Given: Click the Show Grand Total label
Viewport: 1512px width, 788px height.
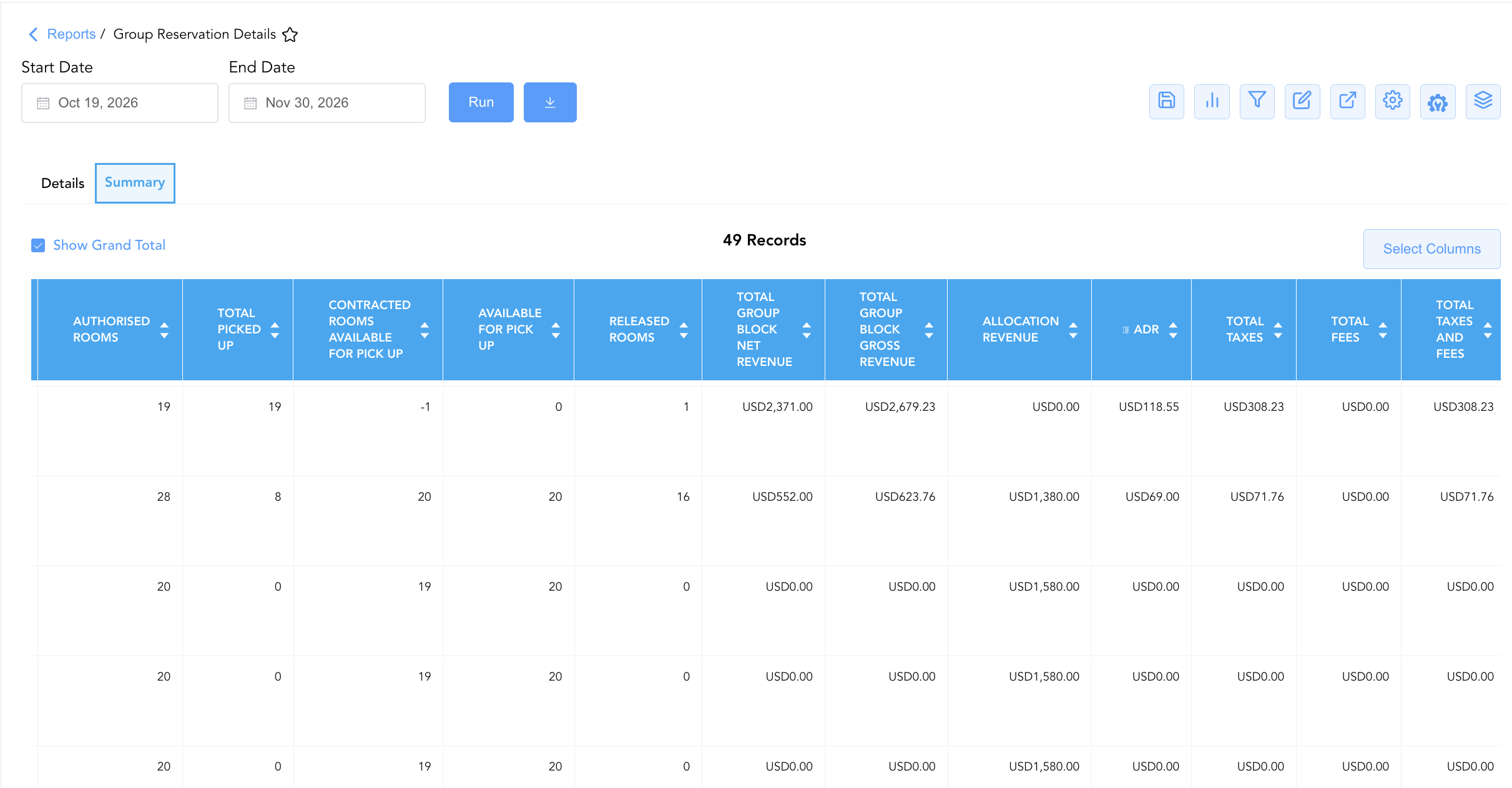Looking at the screenshot, I should [109, 245].
